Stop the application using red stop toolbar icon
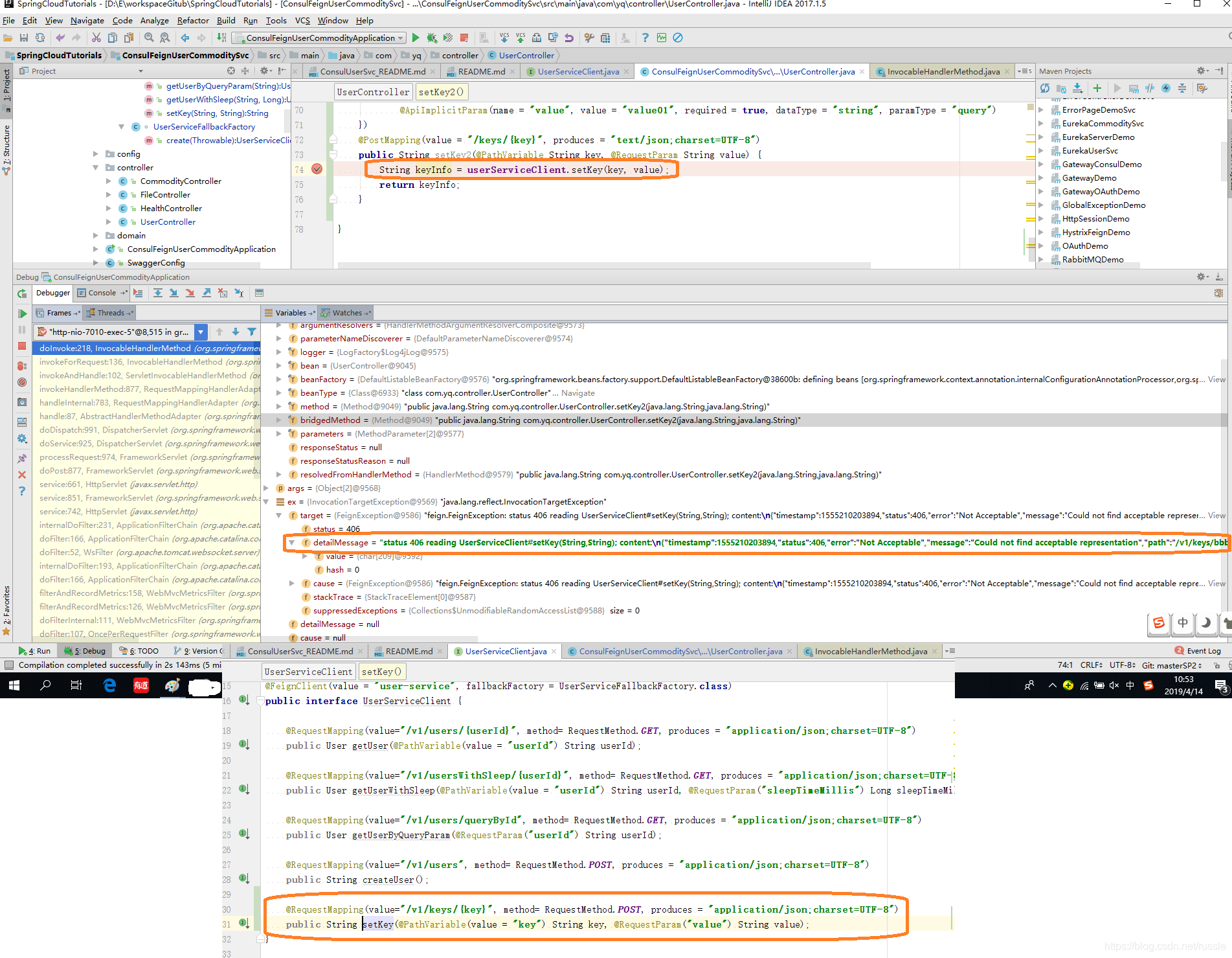Image resolution: width=1232 pixels, height=958 pixels. (464, 38)
